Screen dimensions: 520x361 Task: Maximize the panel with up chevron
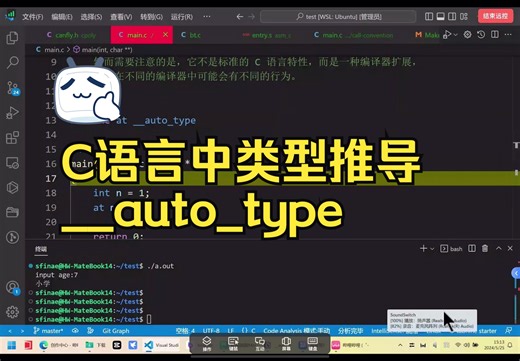(499, 248)
